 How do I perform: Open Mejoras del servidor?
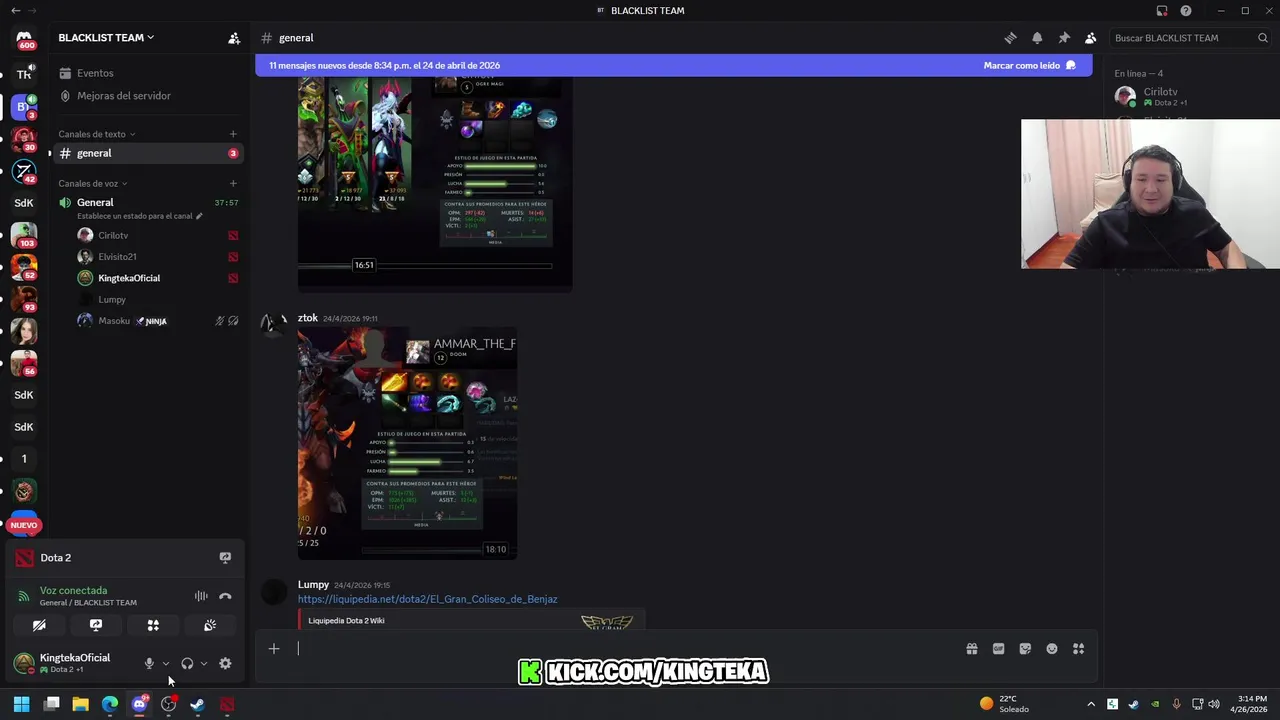[149, 96]
